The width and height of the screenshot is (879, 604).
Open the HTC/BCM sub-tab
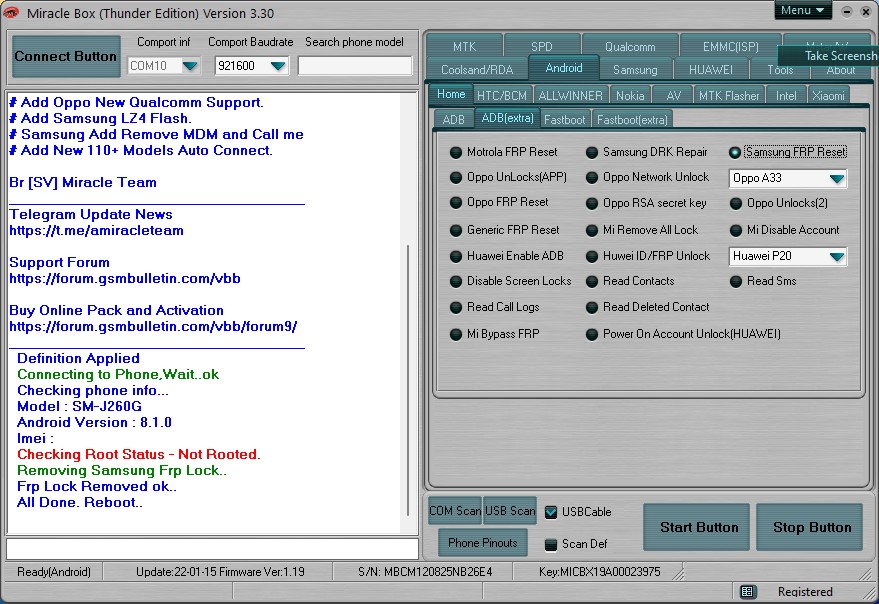tap(502, 96)
